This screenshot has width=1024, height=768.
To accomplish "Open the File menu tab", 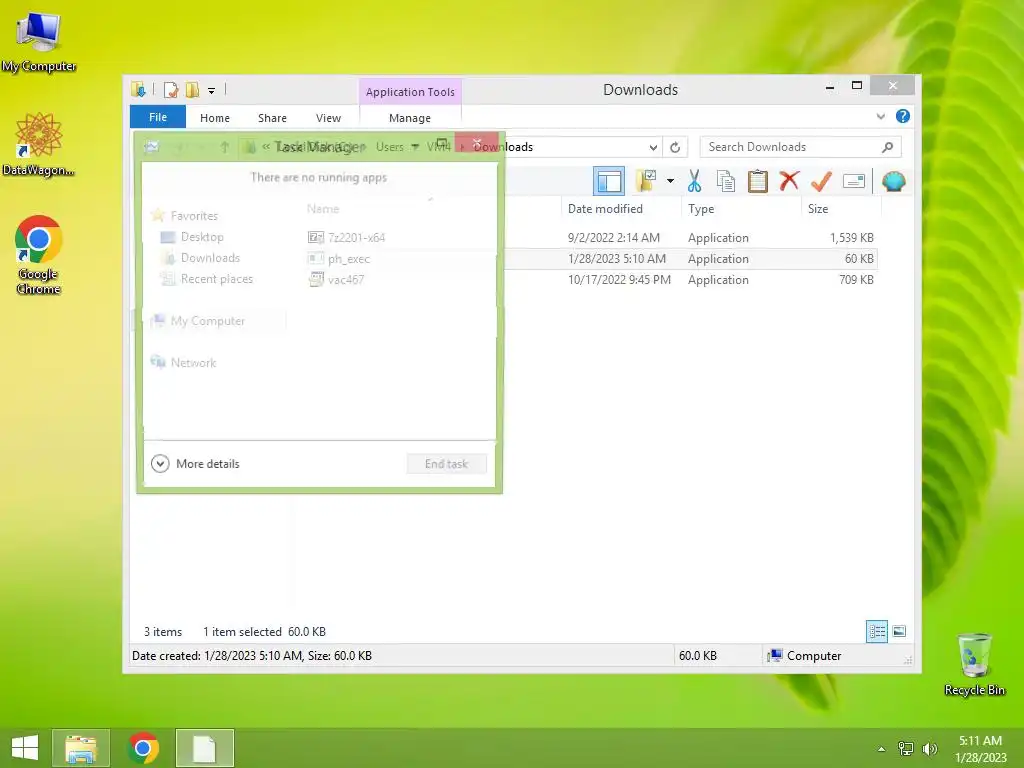I will (x=158, y=117).
